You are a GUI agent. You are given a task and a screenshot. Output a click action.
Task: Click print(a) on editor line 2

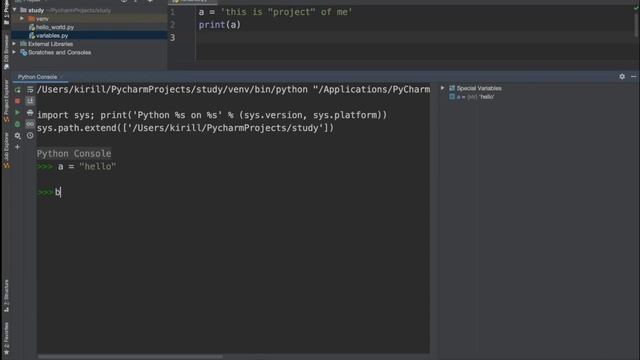point(220,25)
